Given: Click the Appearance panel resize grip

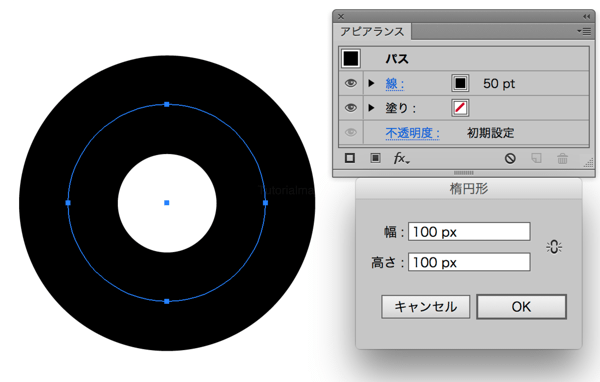Looking at the screenshot, I should 588,163.
